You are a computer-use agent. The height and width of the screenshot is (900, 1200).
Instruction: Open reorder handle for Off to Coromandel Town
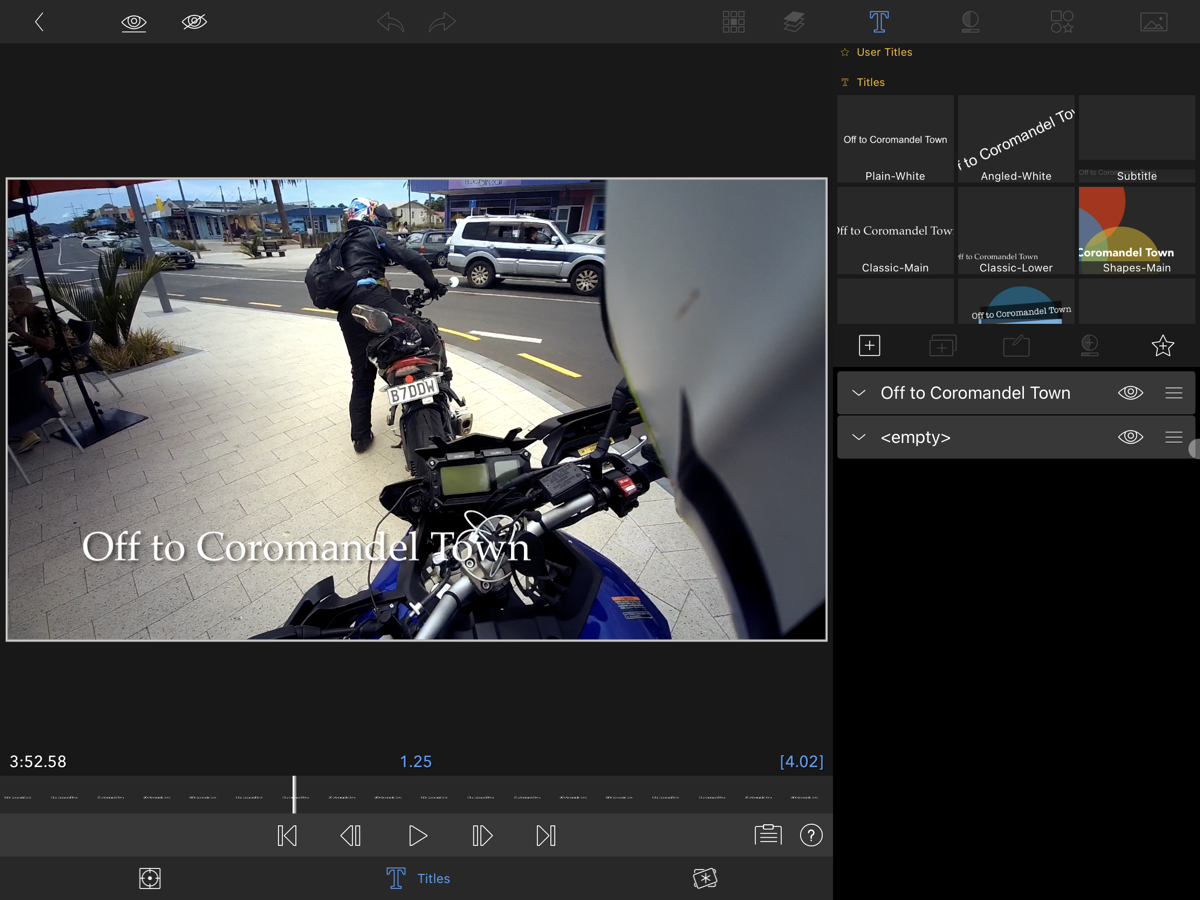tap(1174, 393)
